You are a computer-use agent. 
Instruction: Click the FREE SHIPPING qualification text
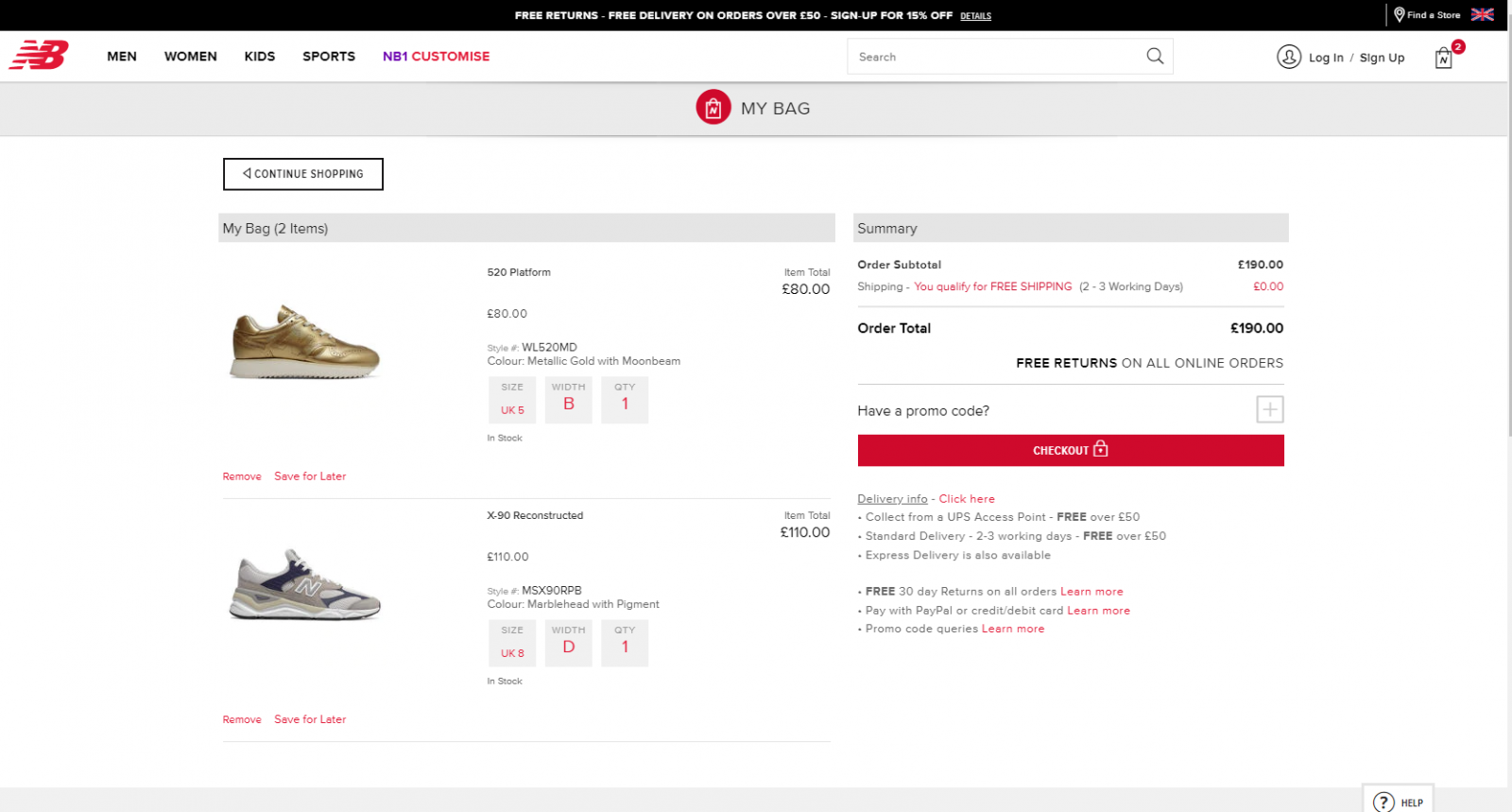click(993, 286)
